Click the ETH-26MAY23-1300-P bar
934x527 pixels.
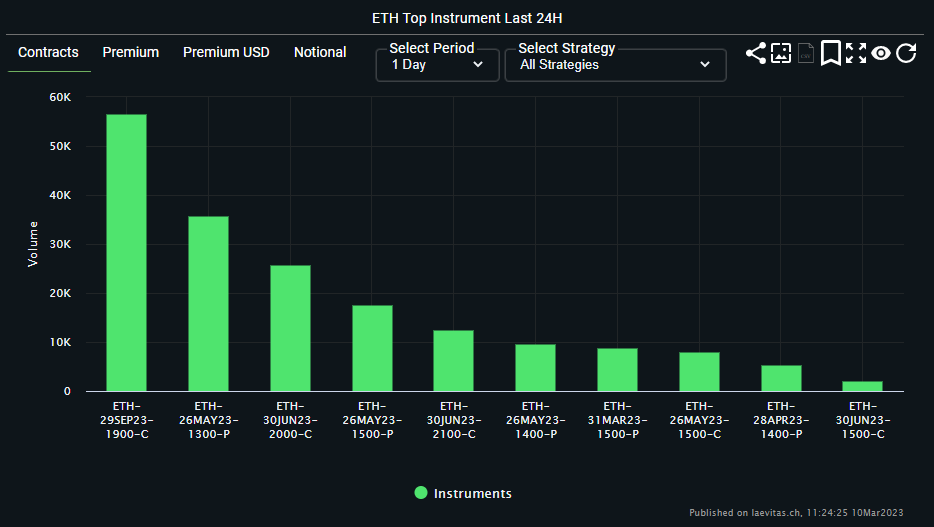click(x=208, y=304)
